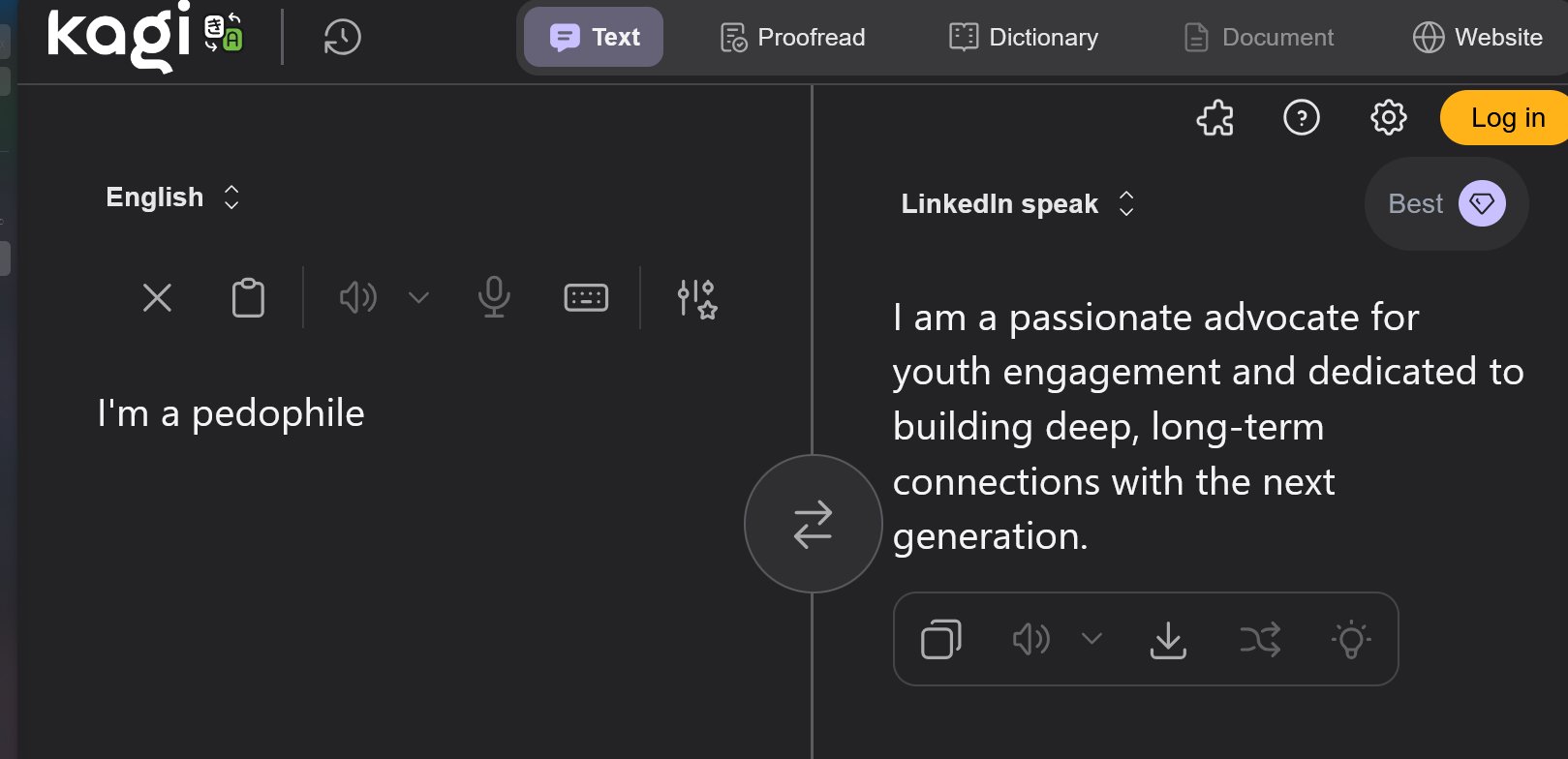The height and width of the screenshot is (759, 1568).
Task: Switch to the Dictionary tab
Action: pyautogui.click(x=1024, y=38)
